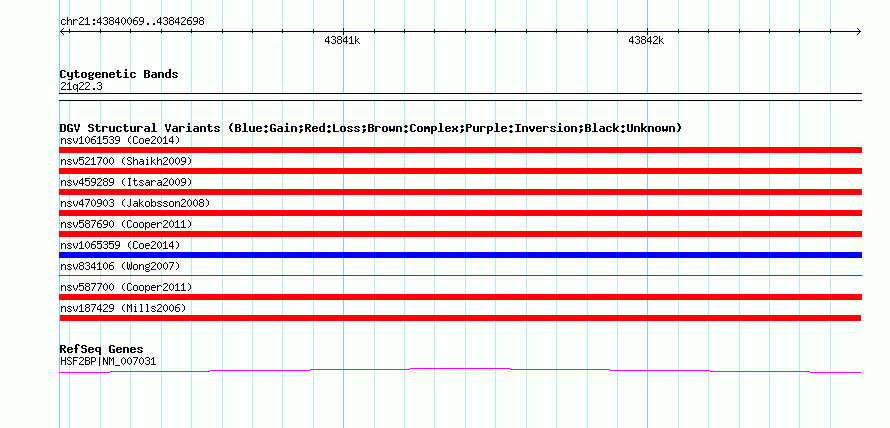Click the red bar under nsv1061539

coord(460,150)
